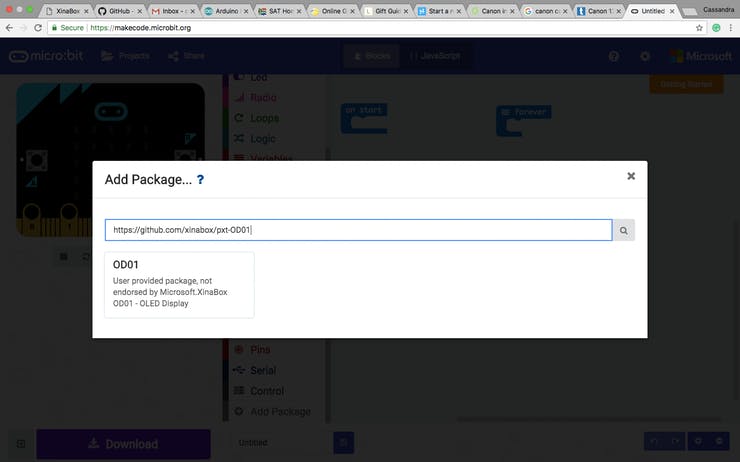Click the simulator restart button

click(85, 257)
